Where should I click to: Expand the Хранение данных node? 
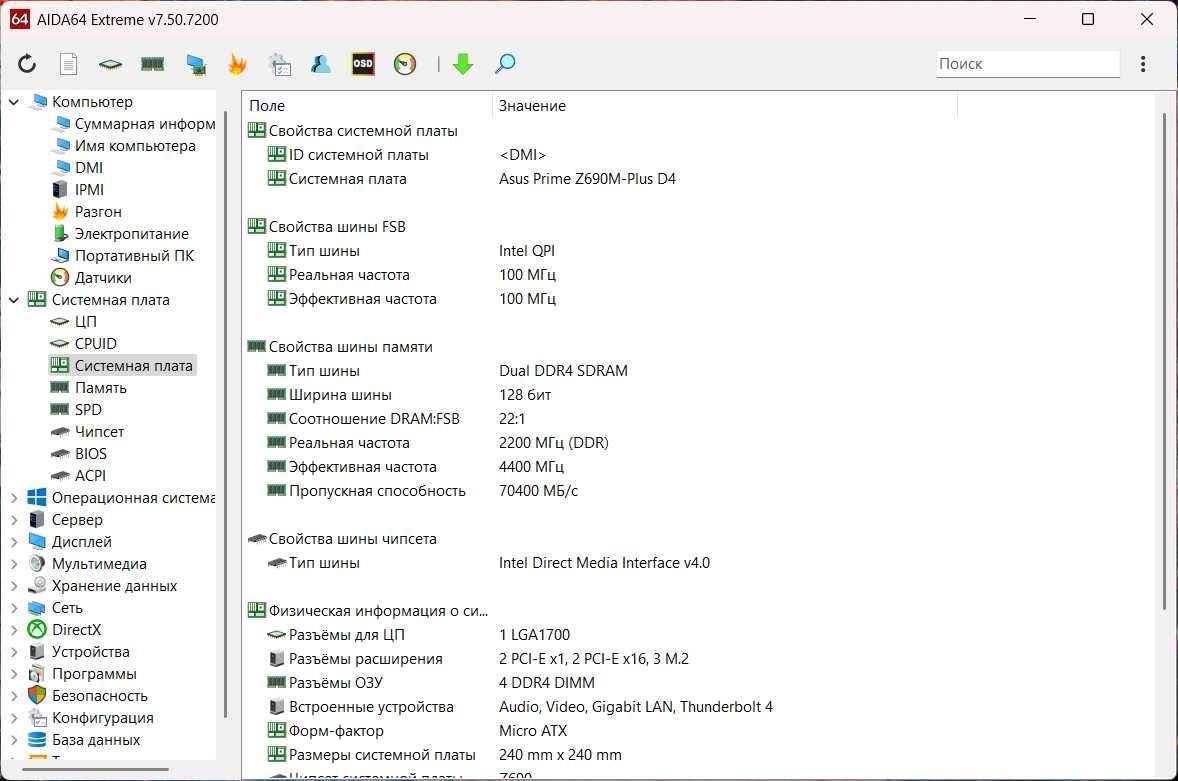click(x=14, y=586)
